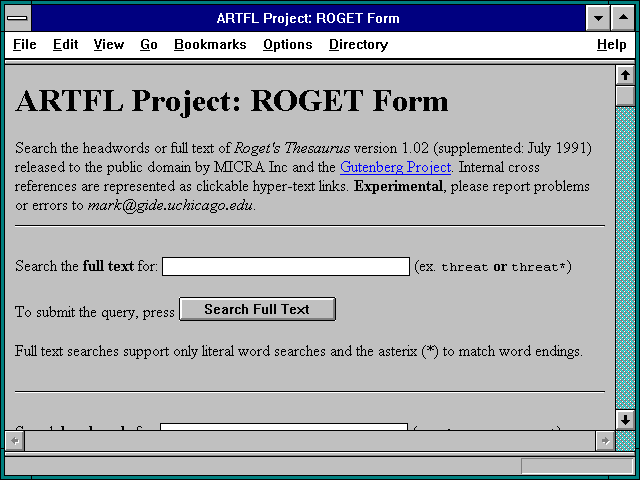Maximize the window with the up-arrow button
This screenshot has width=640, height=480.
coord(623,18)
